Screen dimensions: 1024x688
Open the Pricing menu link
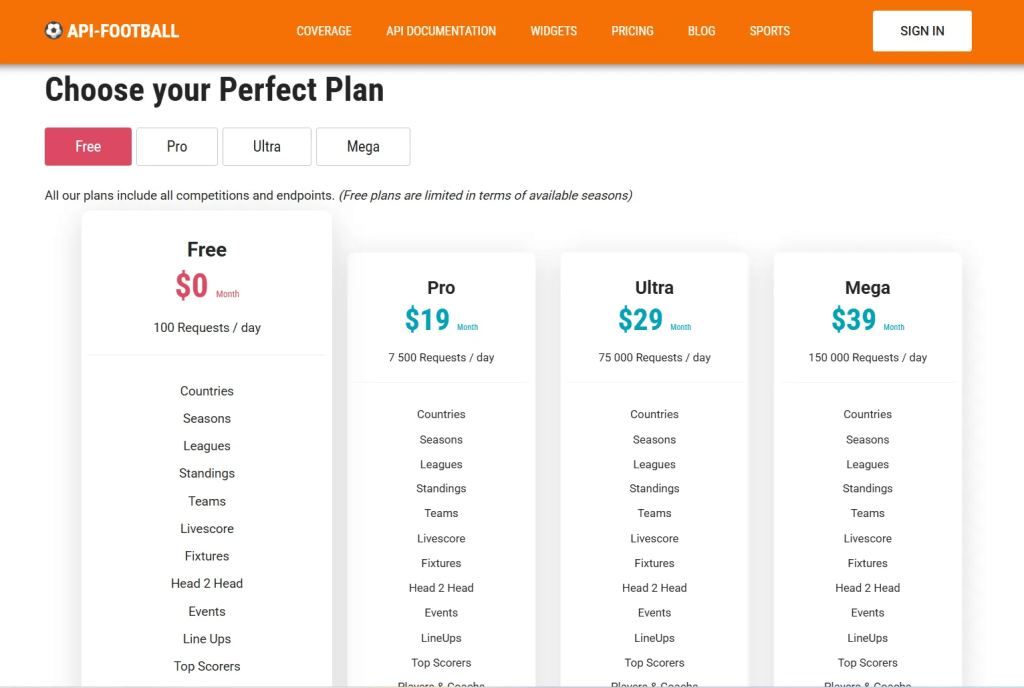(632, 31)
